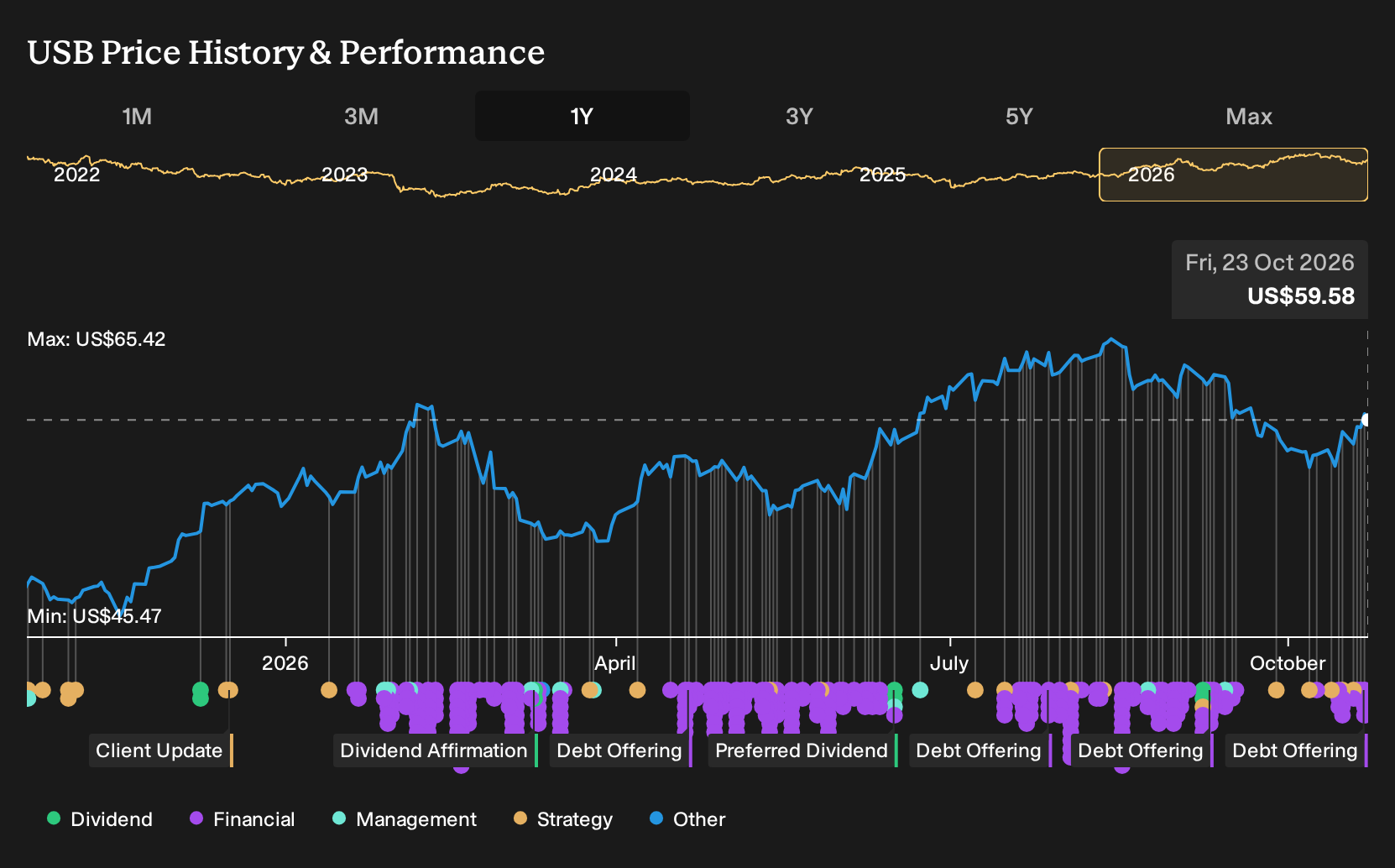Choose the 1Y time range tab
Viewport: 1395px width, 868px height.
pos(582,116)
